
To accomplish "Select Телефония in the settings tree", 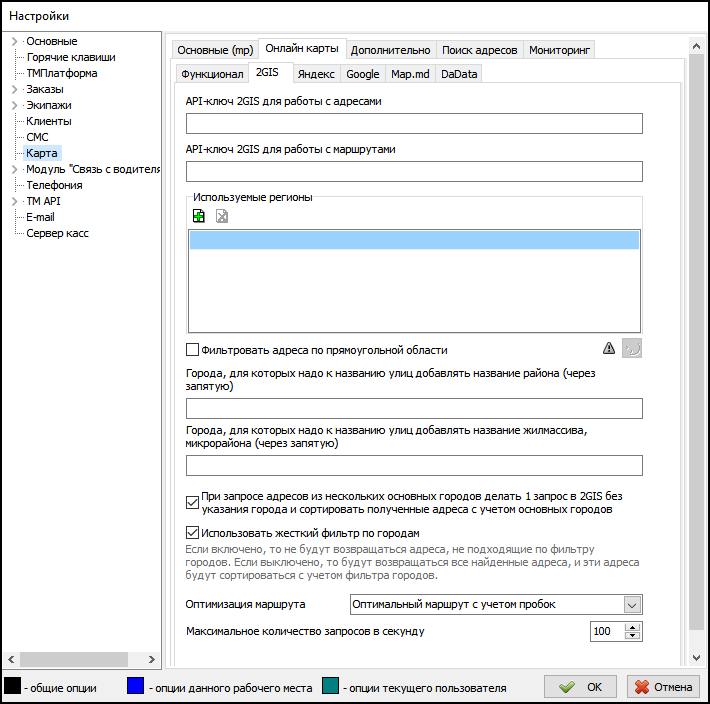I will click(x=54, y=185).
